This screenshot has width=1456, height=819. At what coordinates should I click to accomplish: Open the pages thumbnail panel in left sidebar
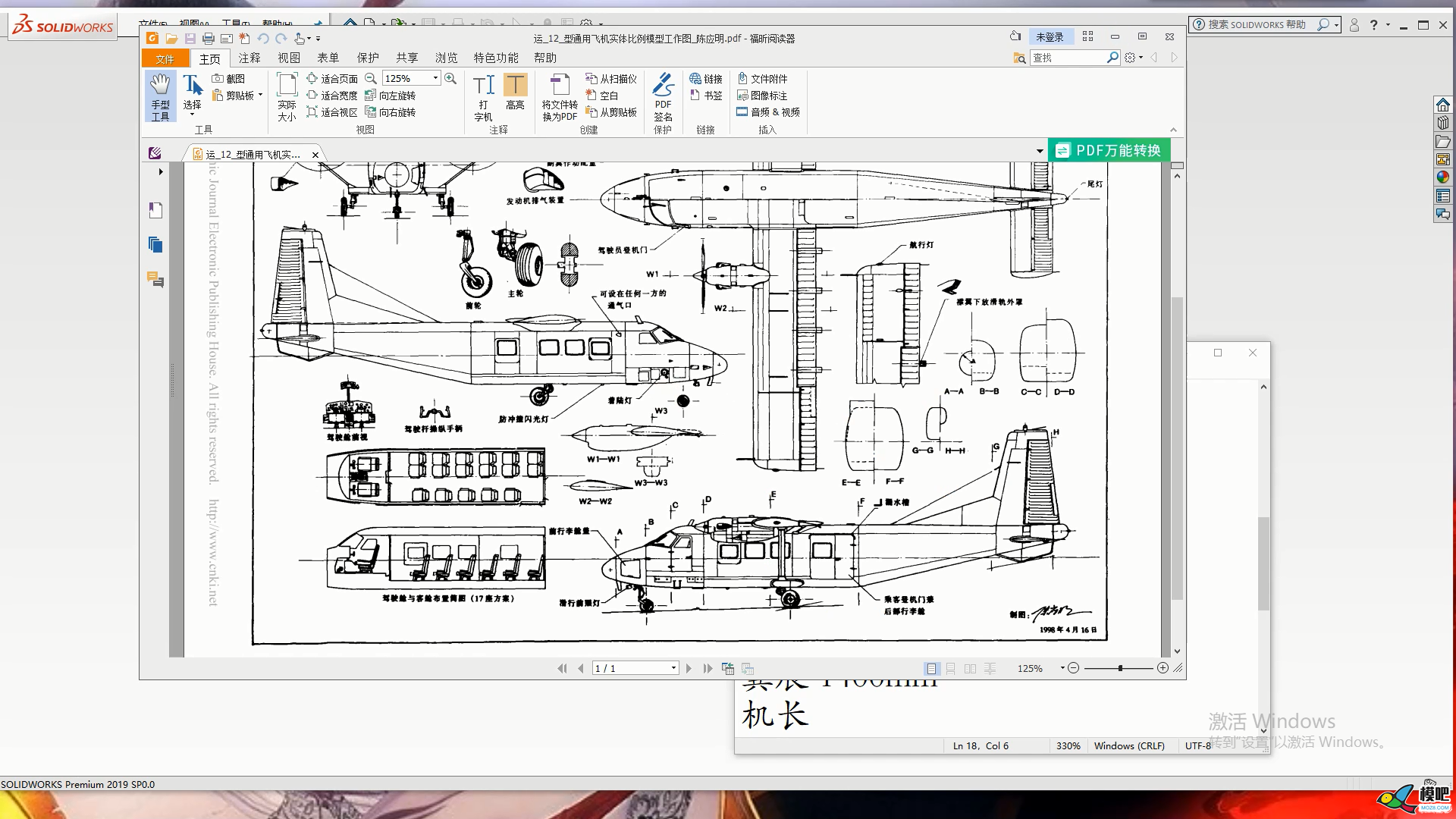(x=155, y=244)
